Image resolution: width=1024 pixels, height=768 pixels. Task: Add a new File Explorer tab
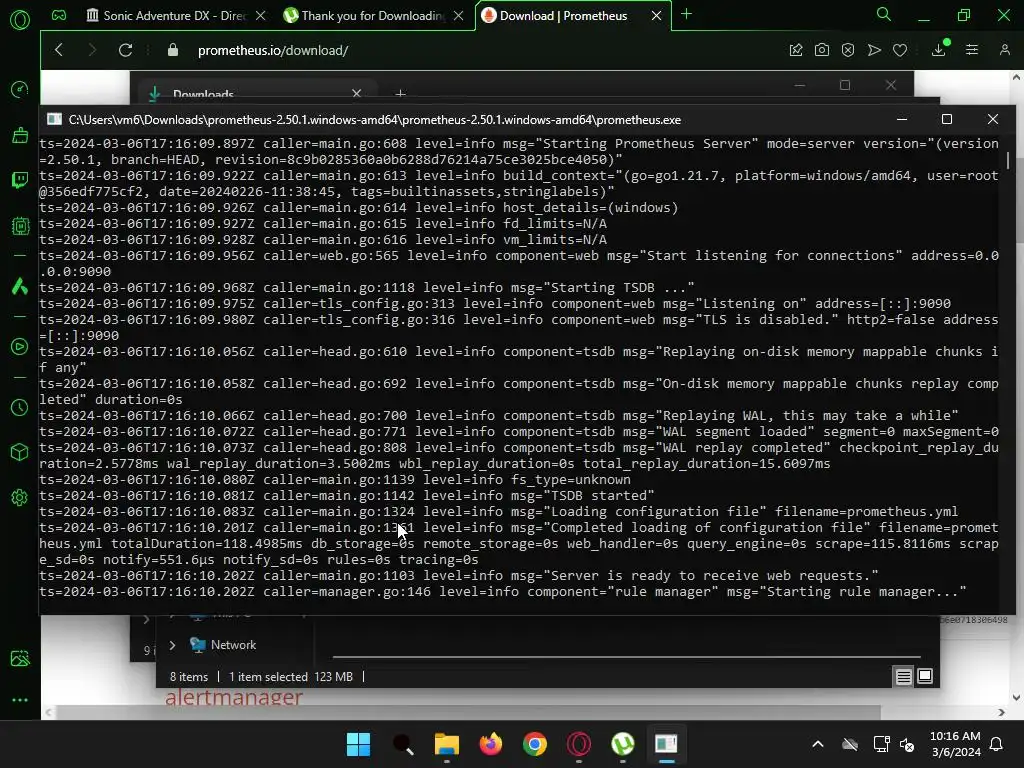[x=400, y=94]
